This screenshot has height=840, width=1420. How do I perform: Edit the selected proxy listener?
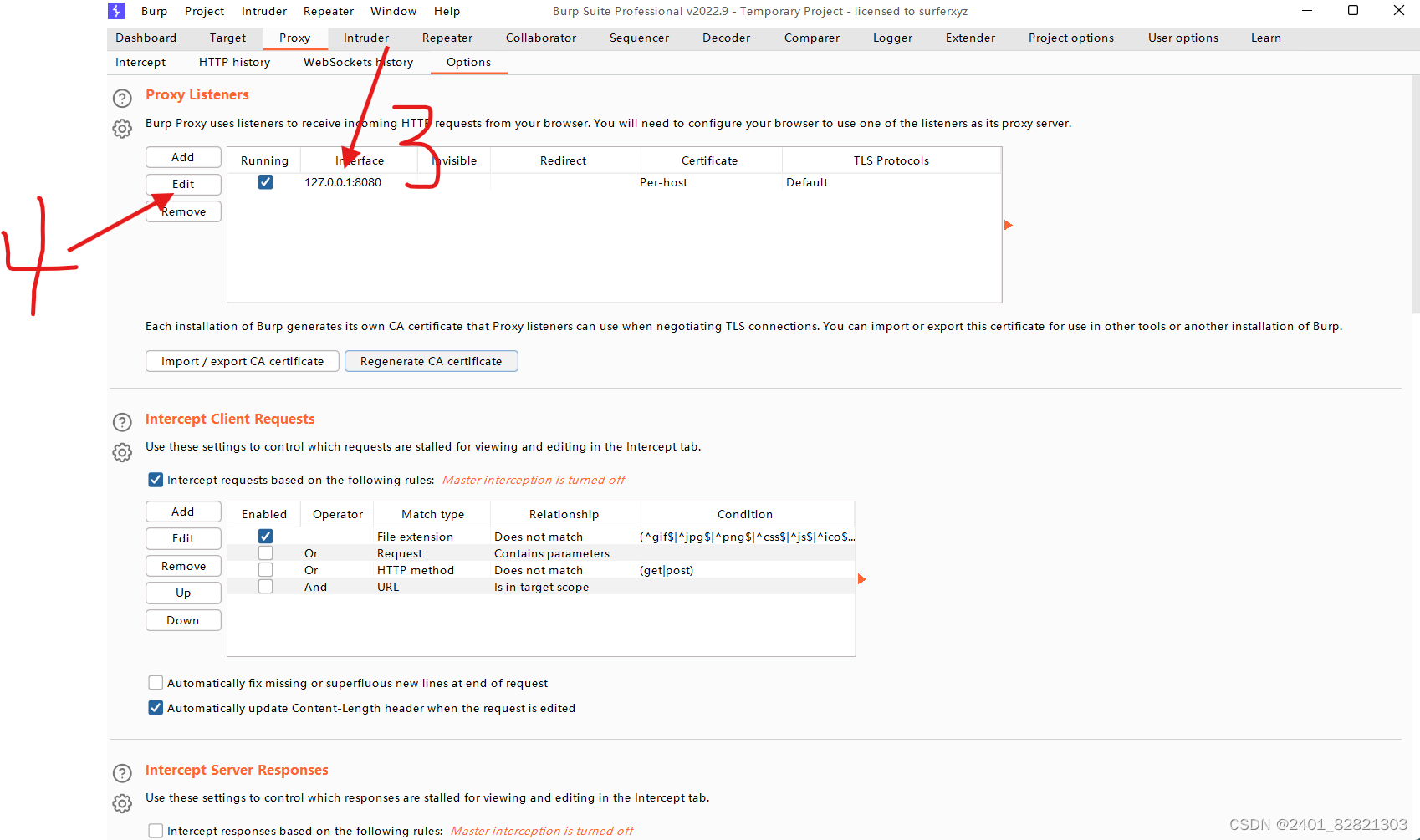coord(183,184)
